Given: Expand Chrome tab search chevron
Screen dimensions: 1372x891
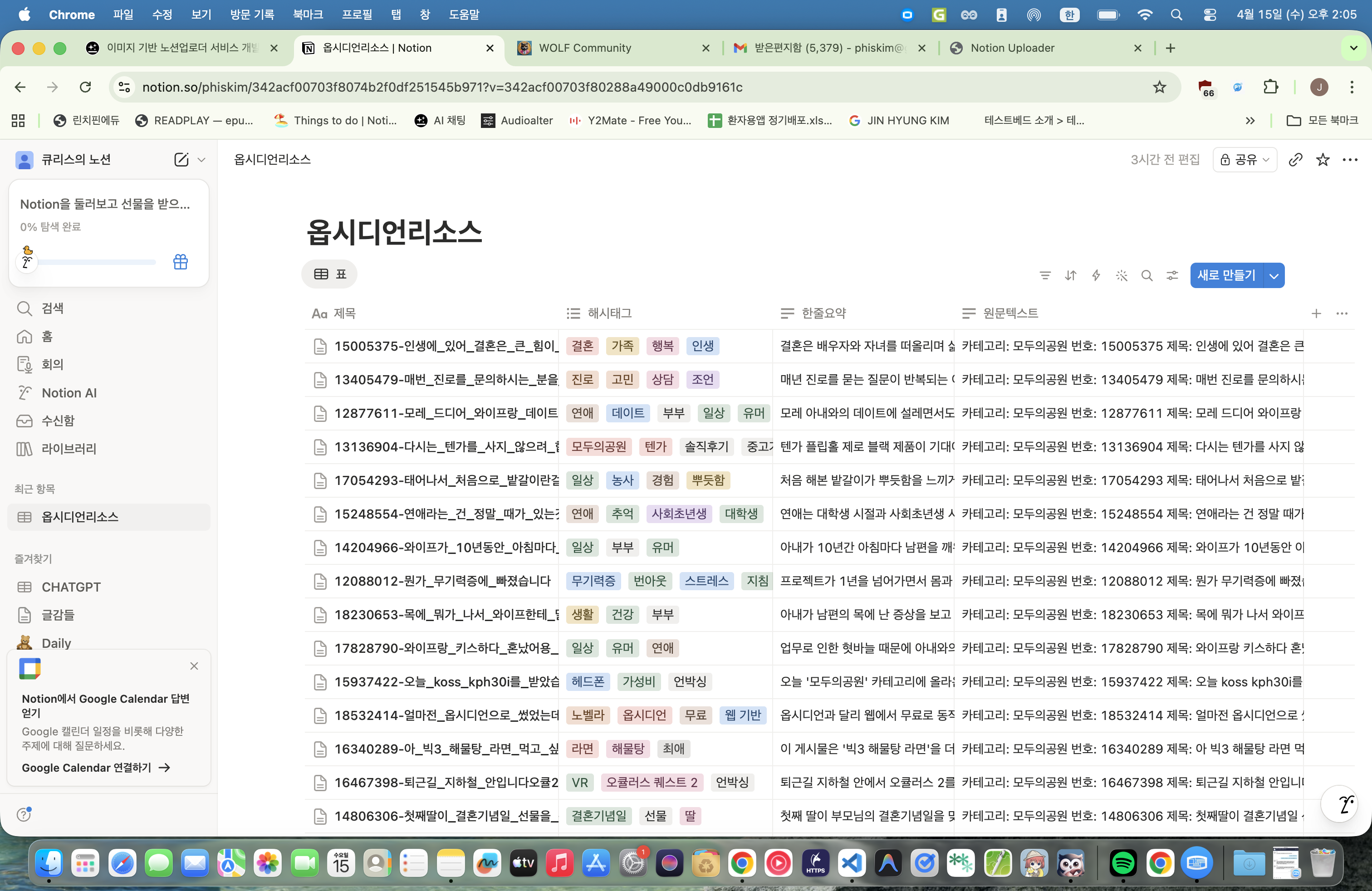Looking at the screenshot, I should [1353, 48].
